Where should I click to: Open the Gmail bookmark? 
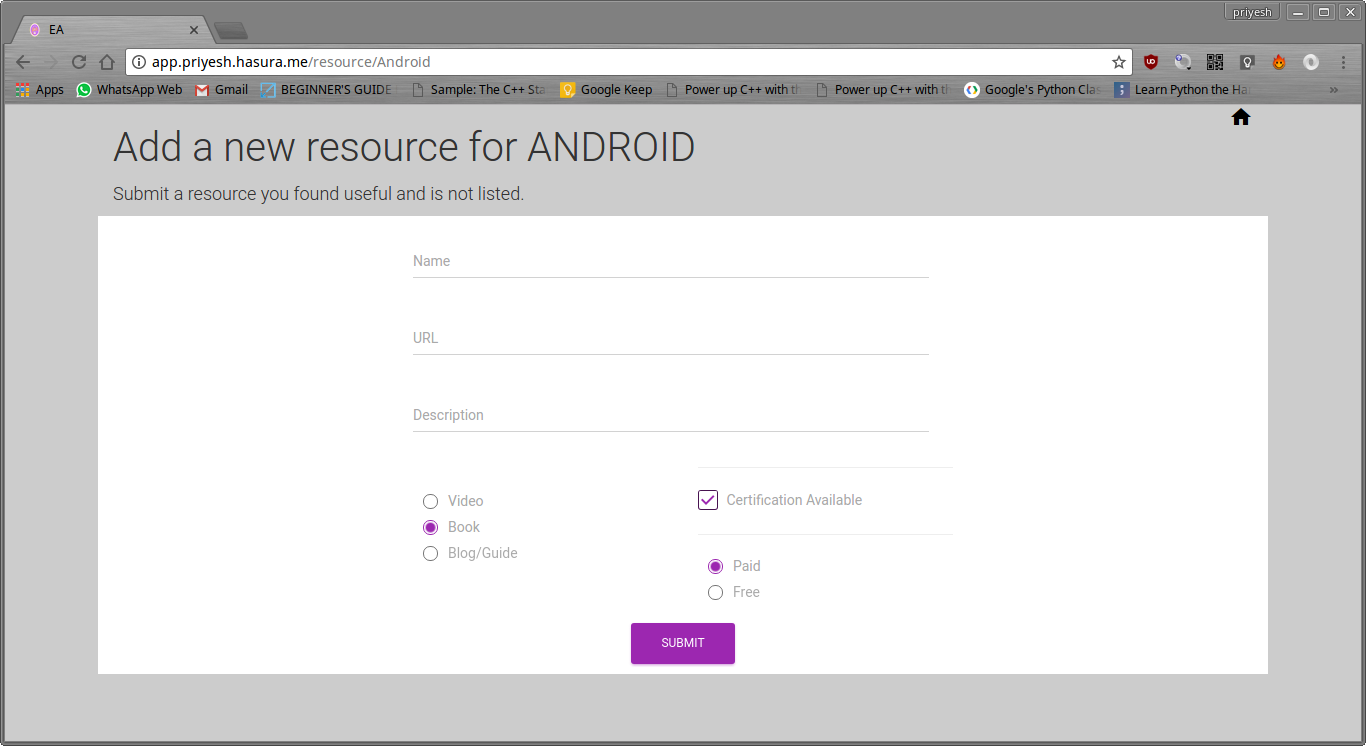[x=221, y=90]
